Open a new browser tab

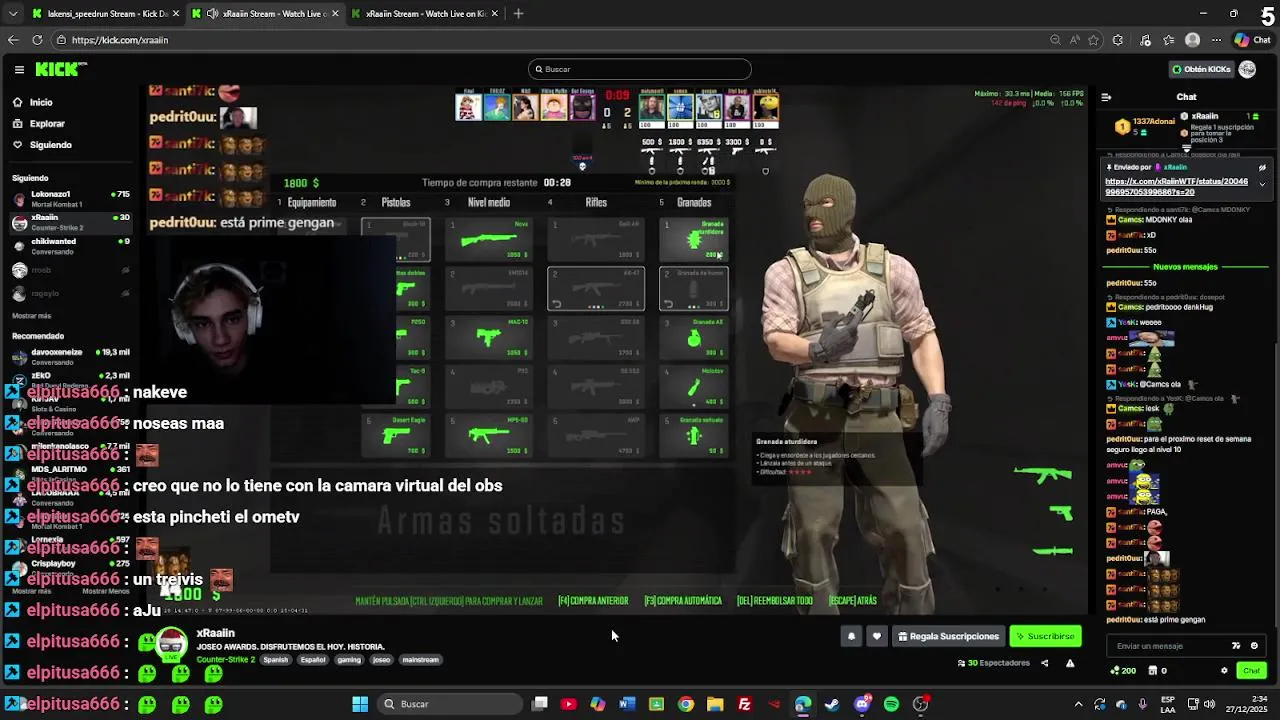pyautogui.click(x=518, y=14)
